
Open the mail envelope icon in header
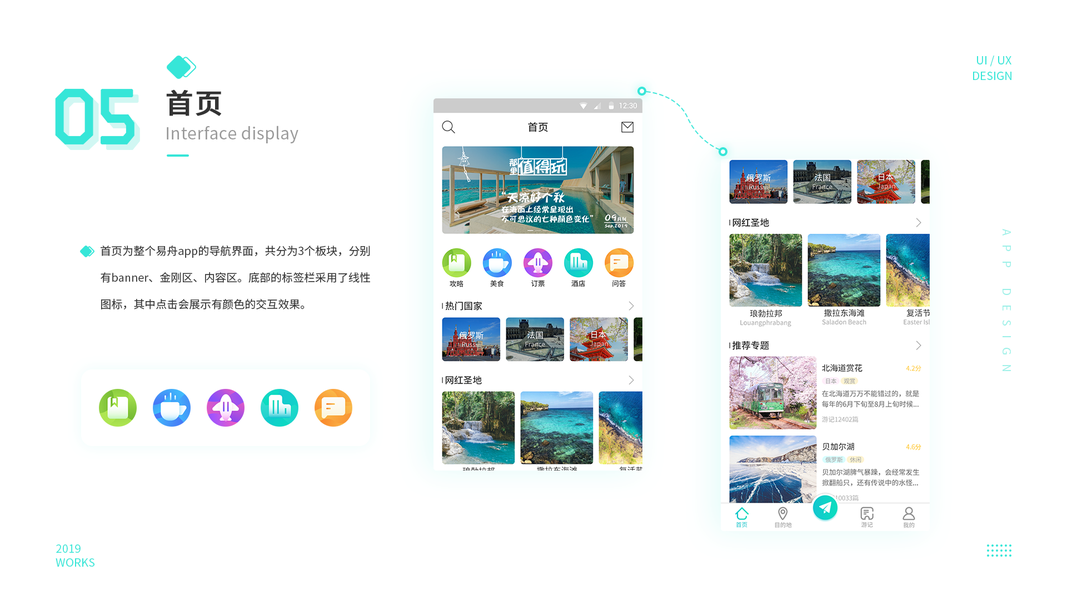click(627, 127)
